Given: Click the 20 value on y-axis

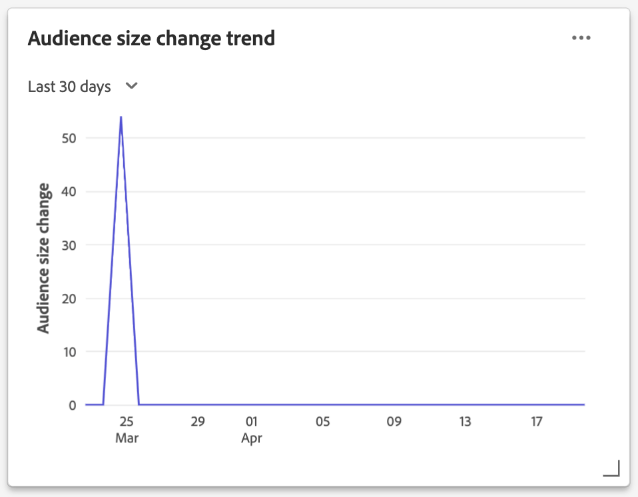Looking at the screenshot, I should point(69,298).
